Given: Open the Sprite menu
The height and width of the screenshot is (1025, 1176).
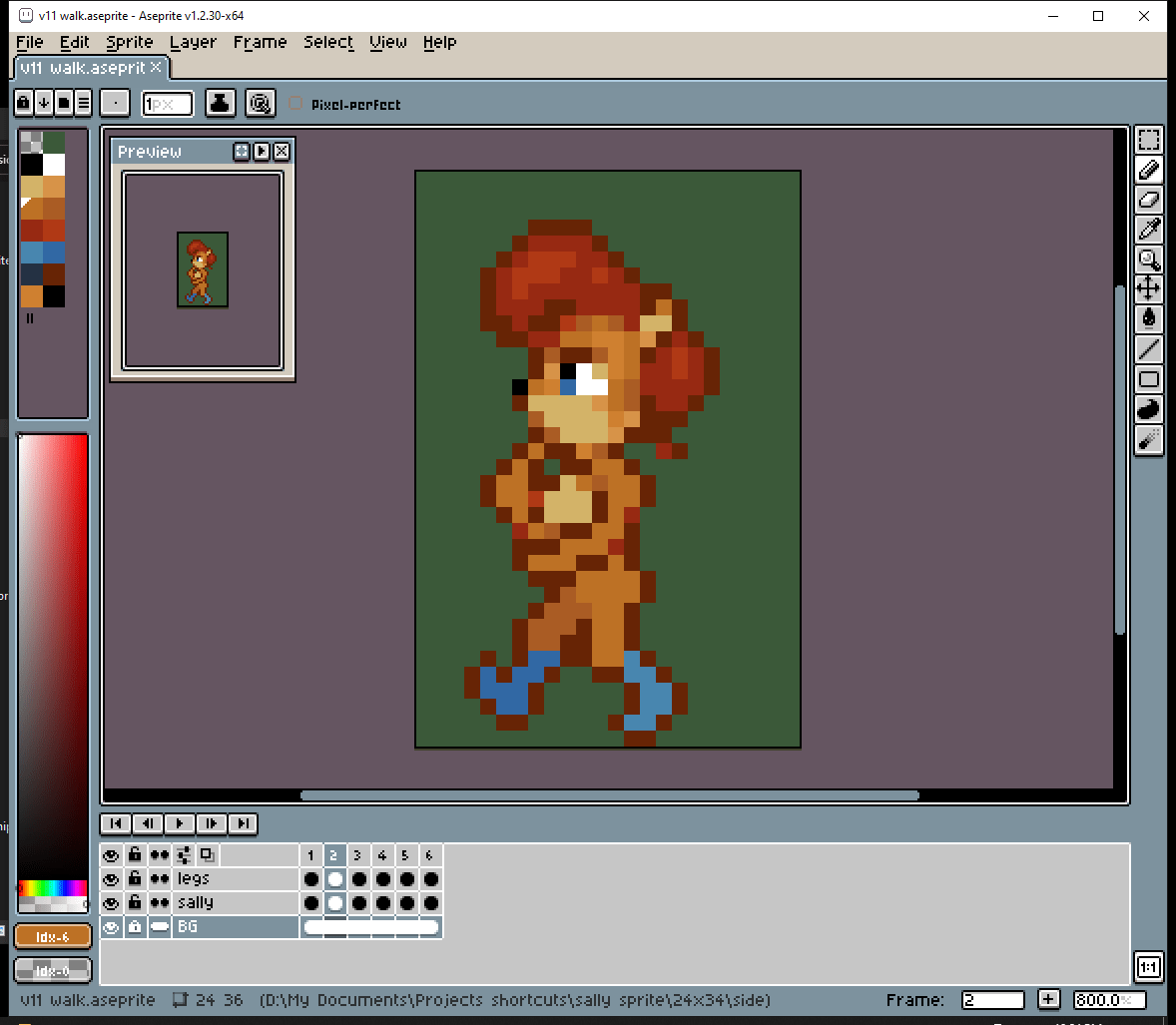Looking at the screenshot, I should pyautogui.click(x=130, y=42).
